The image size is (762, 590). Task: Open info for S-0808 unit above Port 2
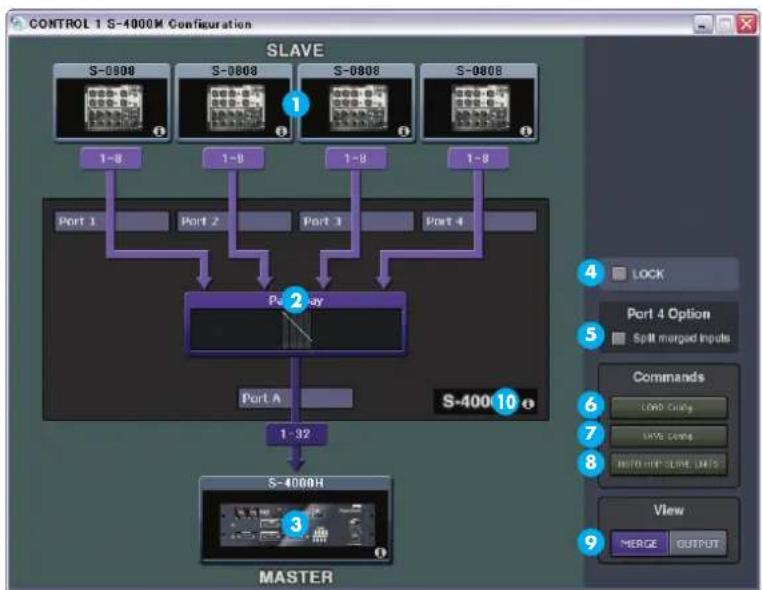281,131
